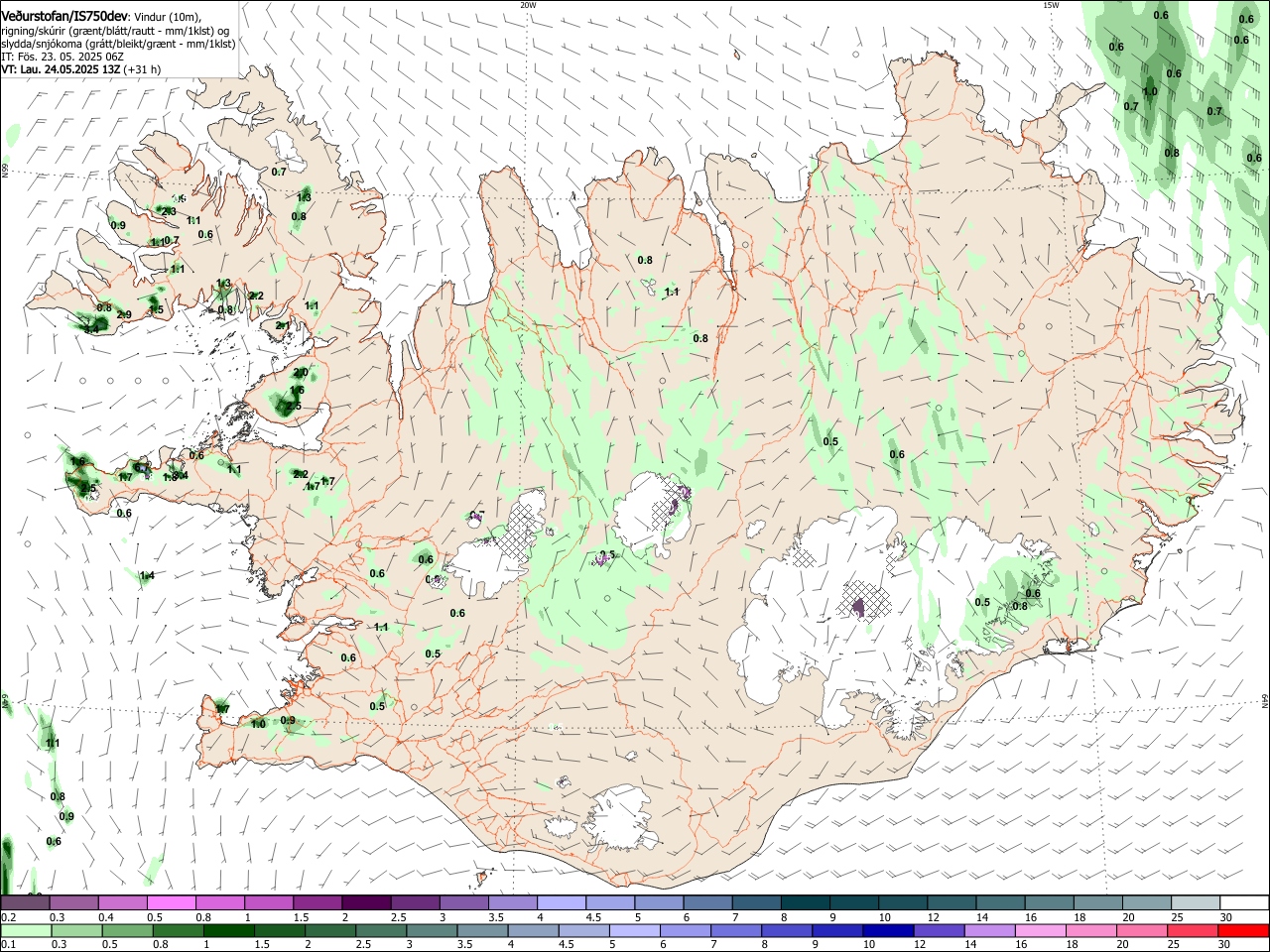Click the darkest purple 2 mm snow swatch
The height and width of the screenshot is (952, 1270).
coord(366,902)
